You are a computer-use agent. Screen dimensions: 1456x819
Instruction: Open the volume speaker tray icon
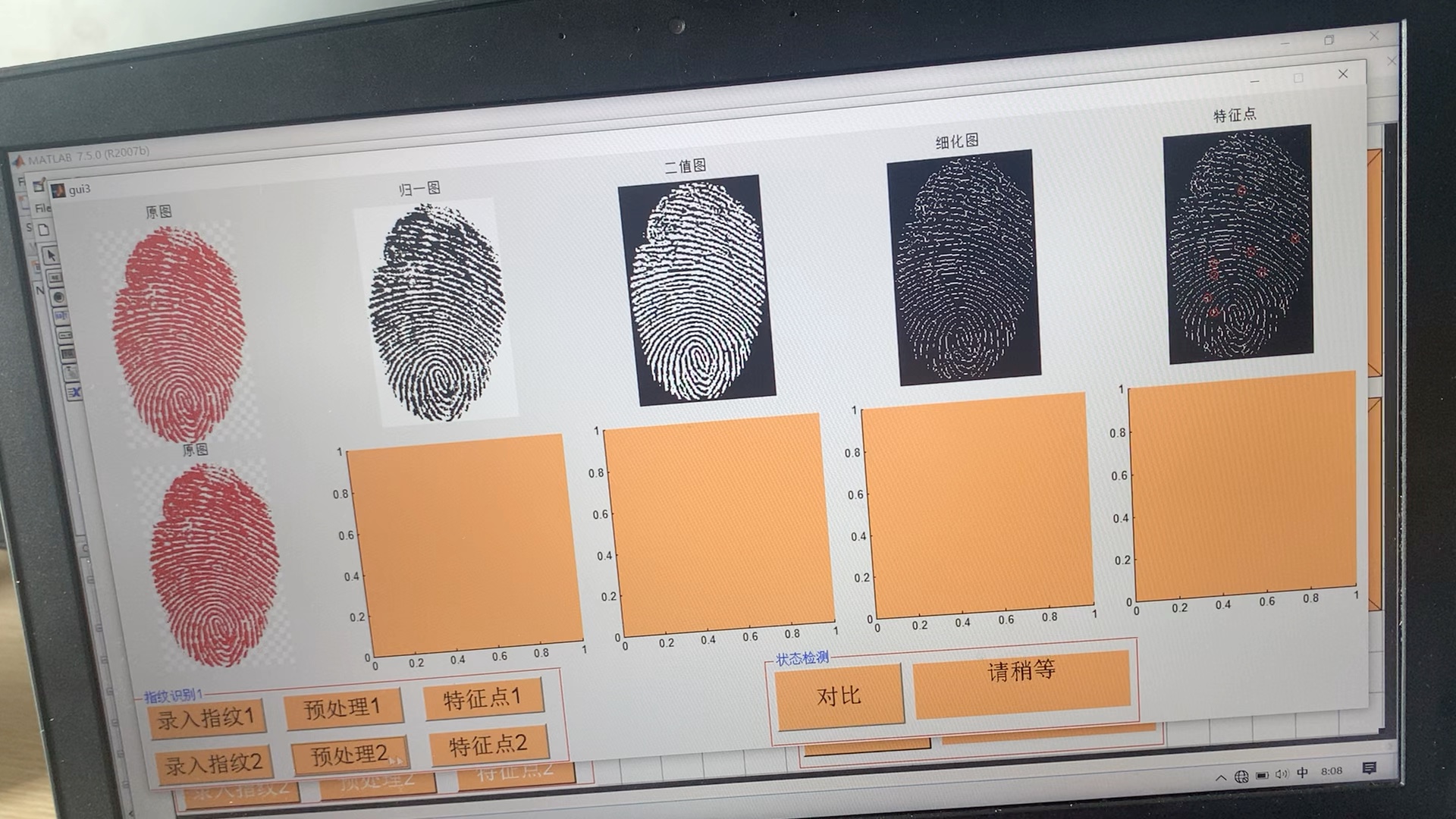tap(1282, 774)
